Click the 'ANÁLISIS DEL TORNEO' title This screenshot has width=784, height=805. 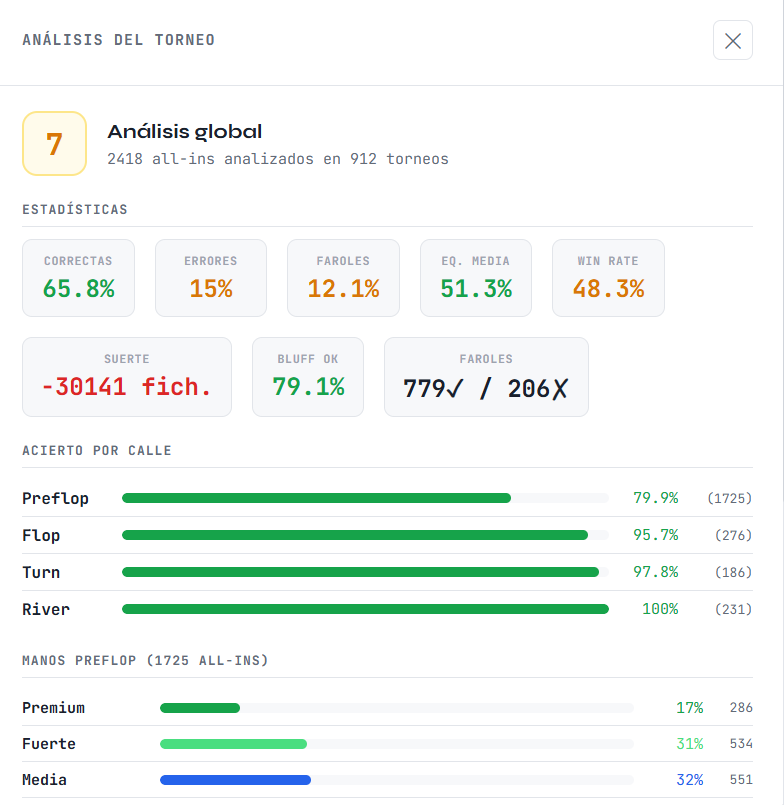pyautogui.click(x=119, y=40)
